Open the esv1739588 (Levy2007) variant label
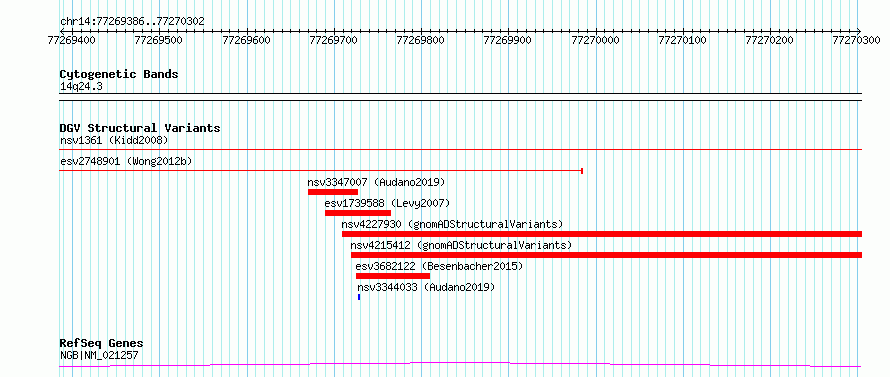Viewport: 890px width, 377px height. (387, 203)
